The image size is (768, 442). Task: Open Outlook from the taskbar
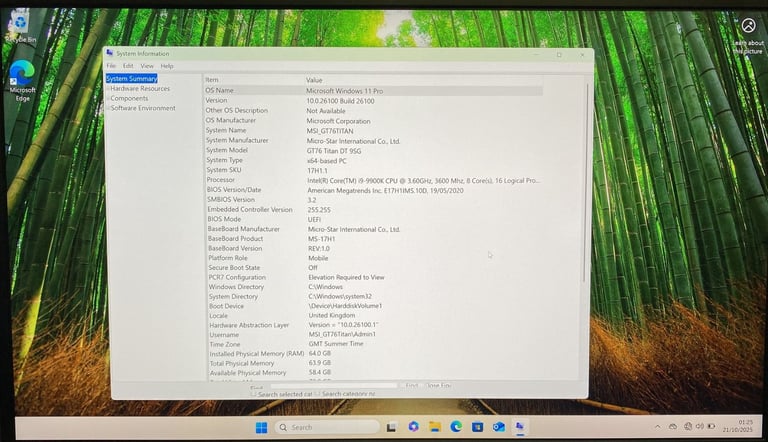(x=499, y=427)
